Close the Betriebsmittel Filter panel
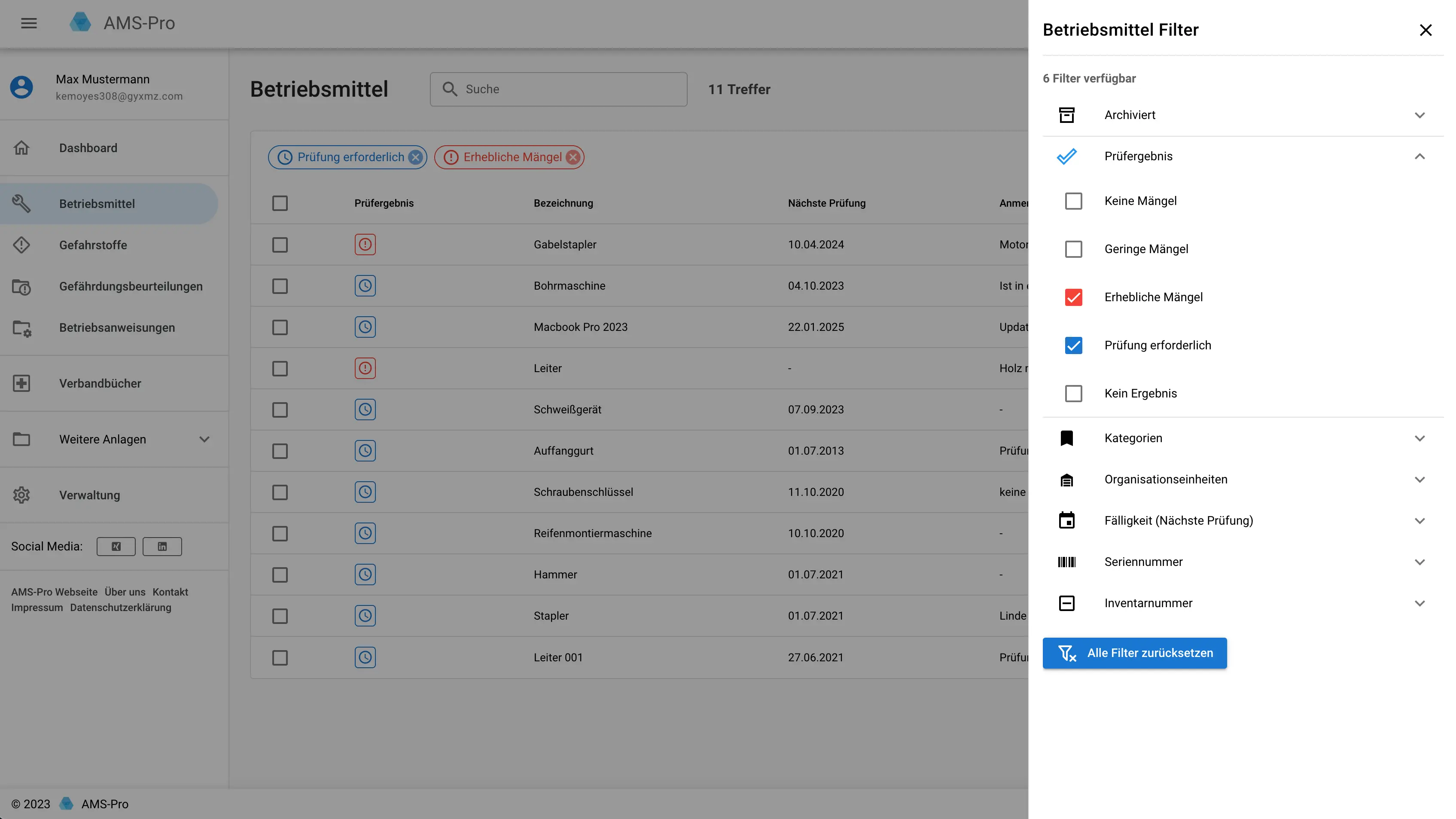Viewport: 1456px width, 819px height. click(x=1426, y=30)
